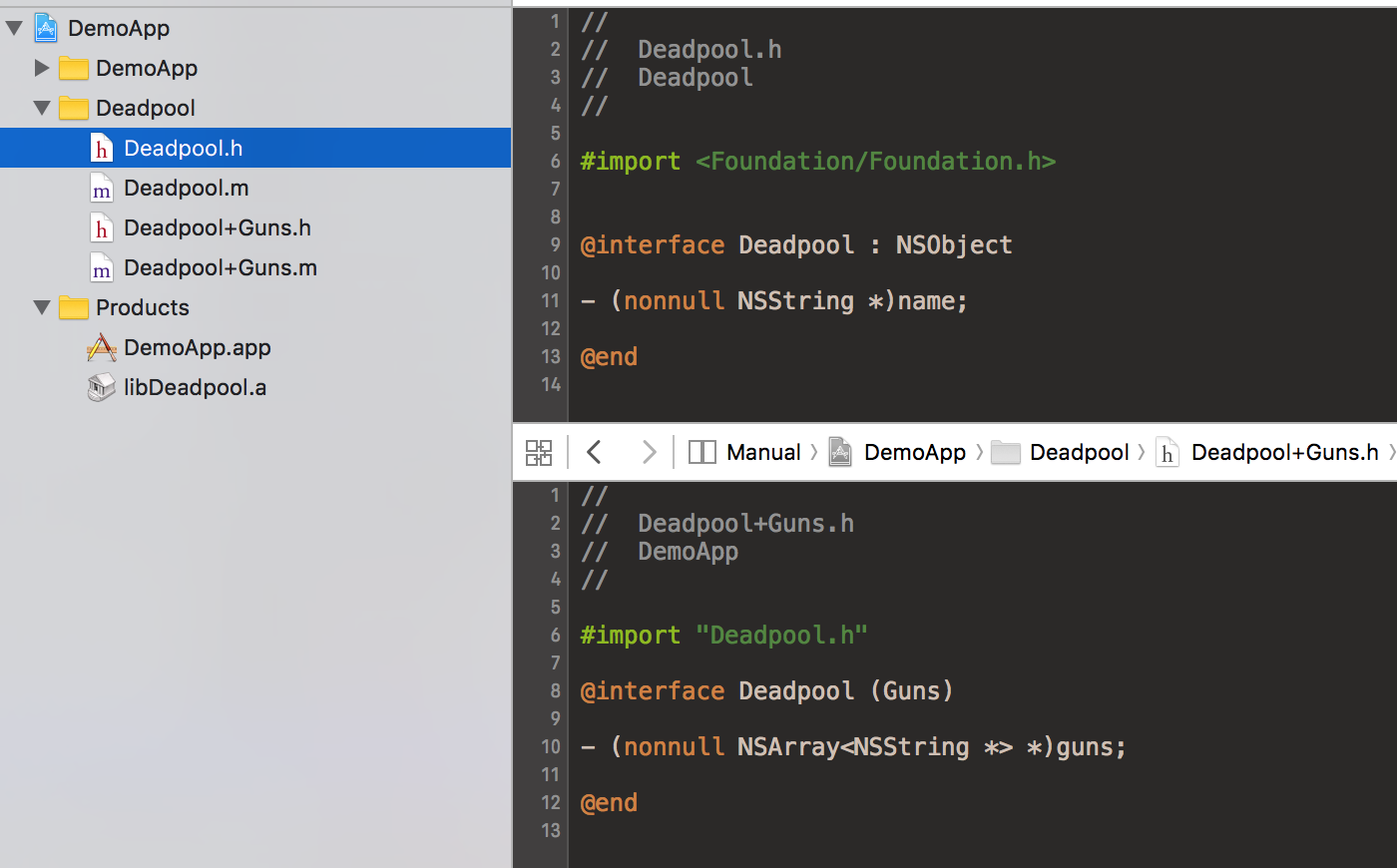Click the yellow Deadpool folder icon in navigator

[74, 108]
